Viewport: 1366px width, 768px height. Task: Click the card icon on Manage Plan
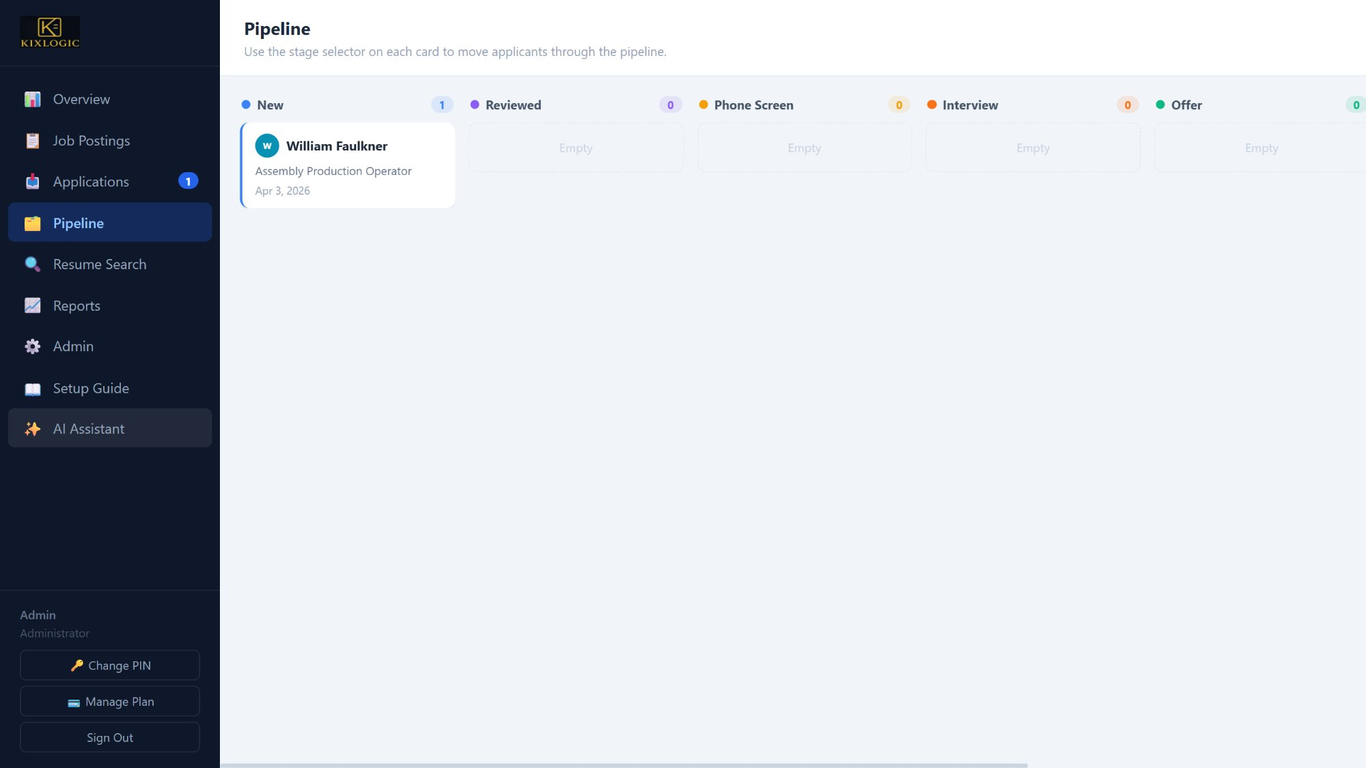coord(73,702)
